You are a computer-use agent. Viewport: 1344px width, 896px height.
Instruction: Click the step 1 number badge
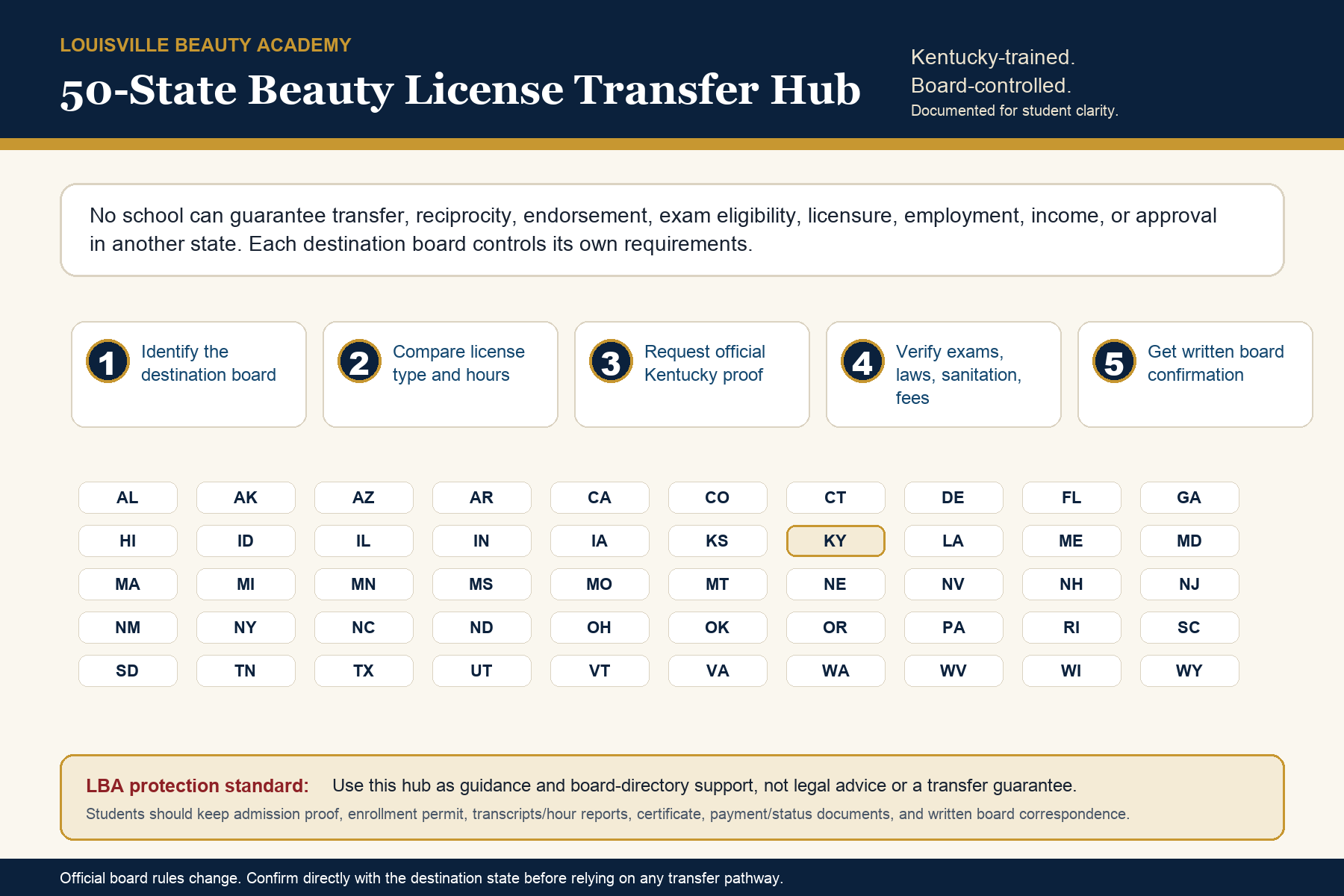point(108,361)
